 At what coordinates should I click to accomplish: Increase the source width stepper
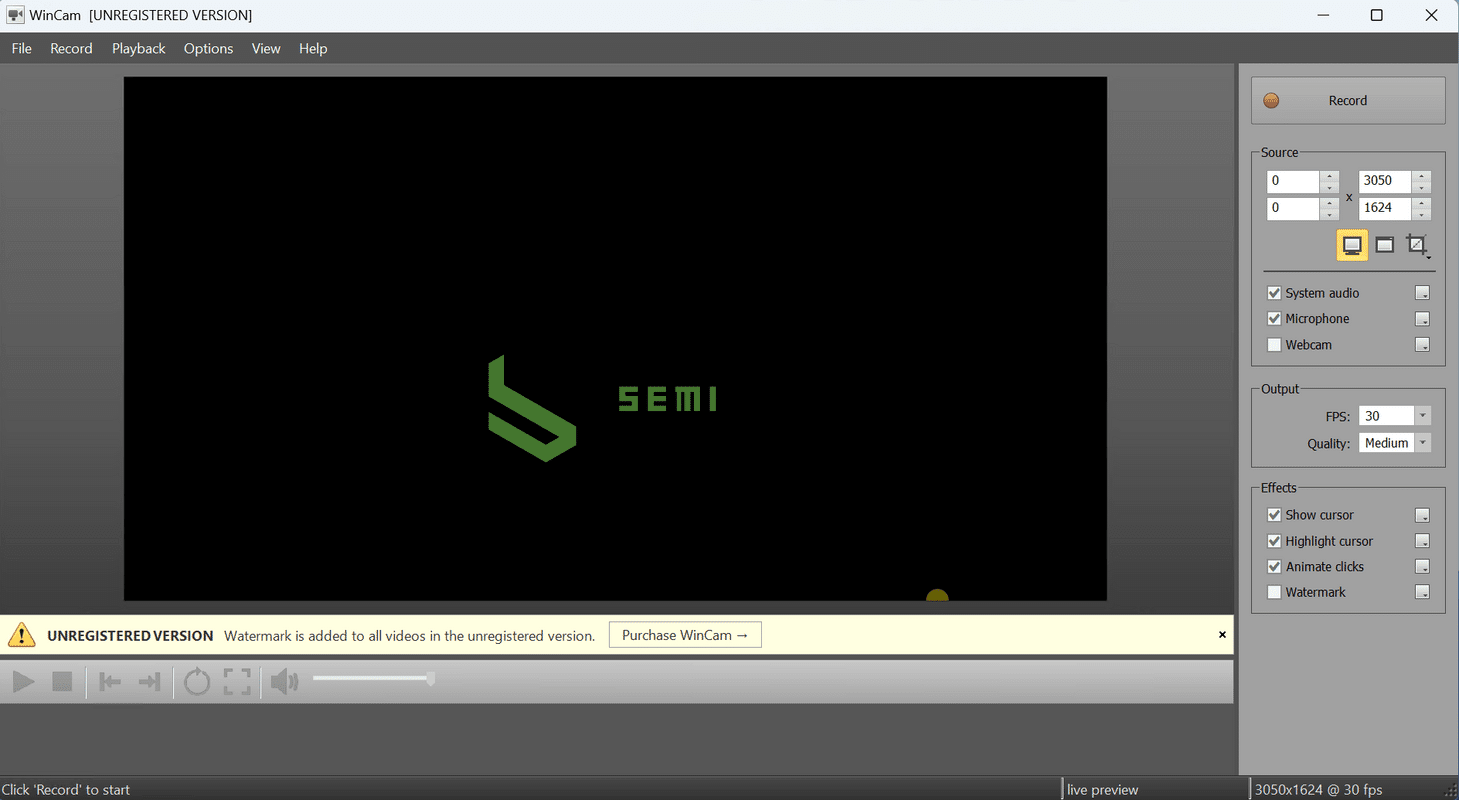coord(1422,176)
